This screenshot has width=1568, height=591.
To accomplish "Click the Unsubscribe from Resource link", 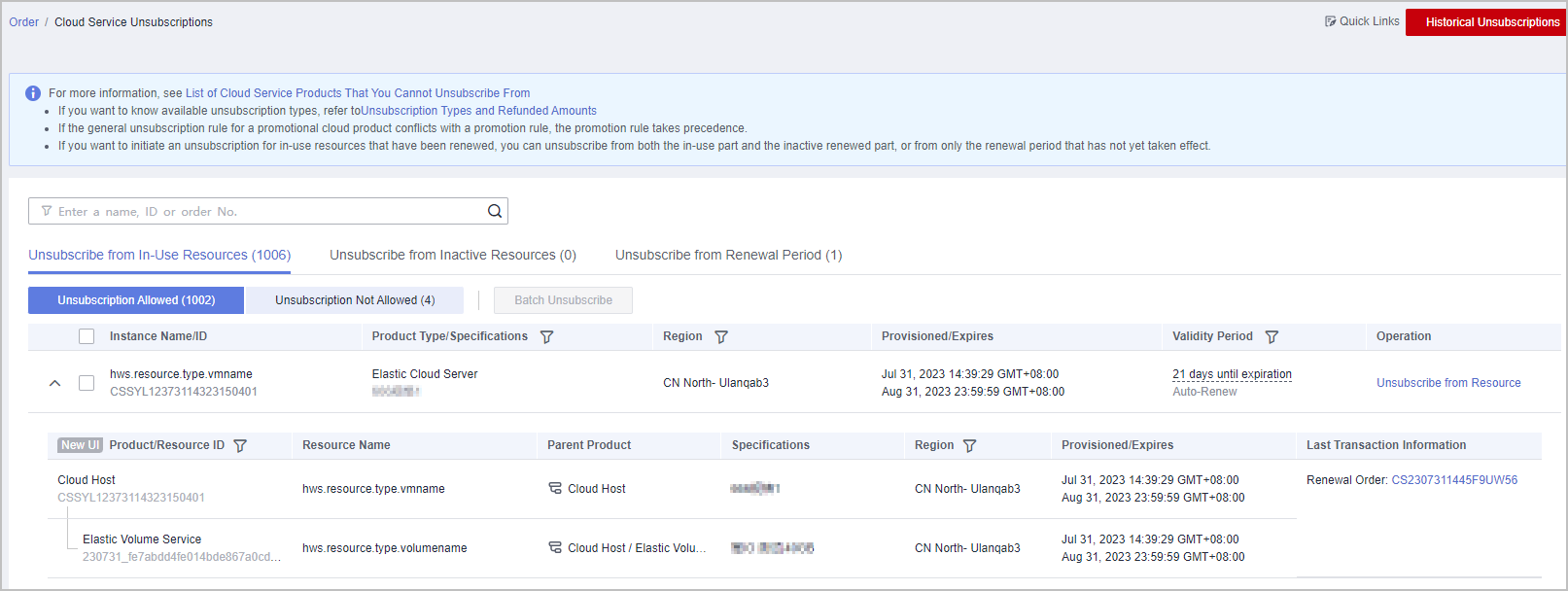I will (1447, 383).
